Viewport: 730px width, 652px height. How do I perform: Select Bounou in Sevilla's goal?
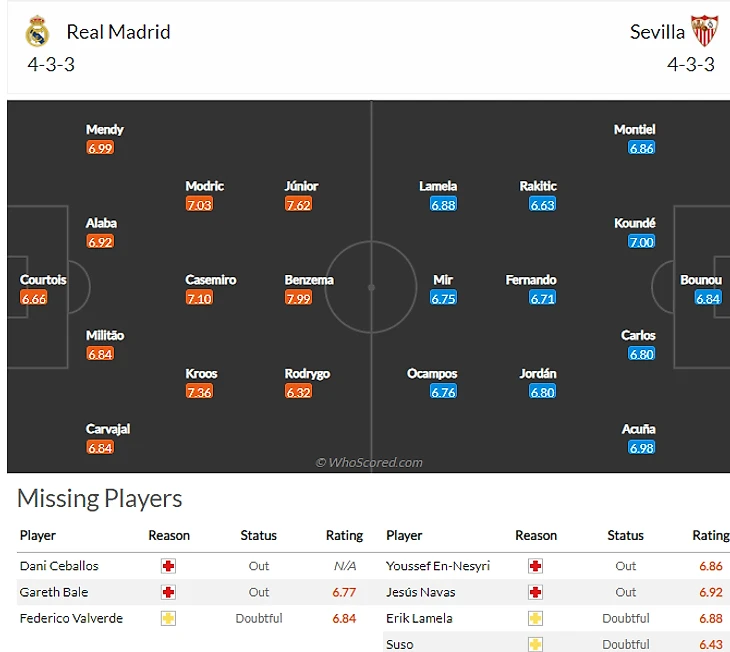pyautogui.click(x=700, y=280)
